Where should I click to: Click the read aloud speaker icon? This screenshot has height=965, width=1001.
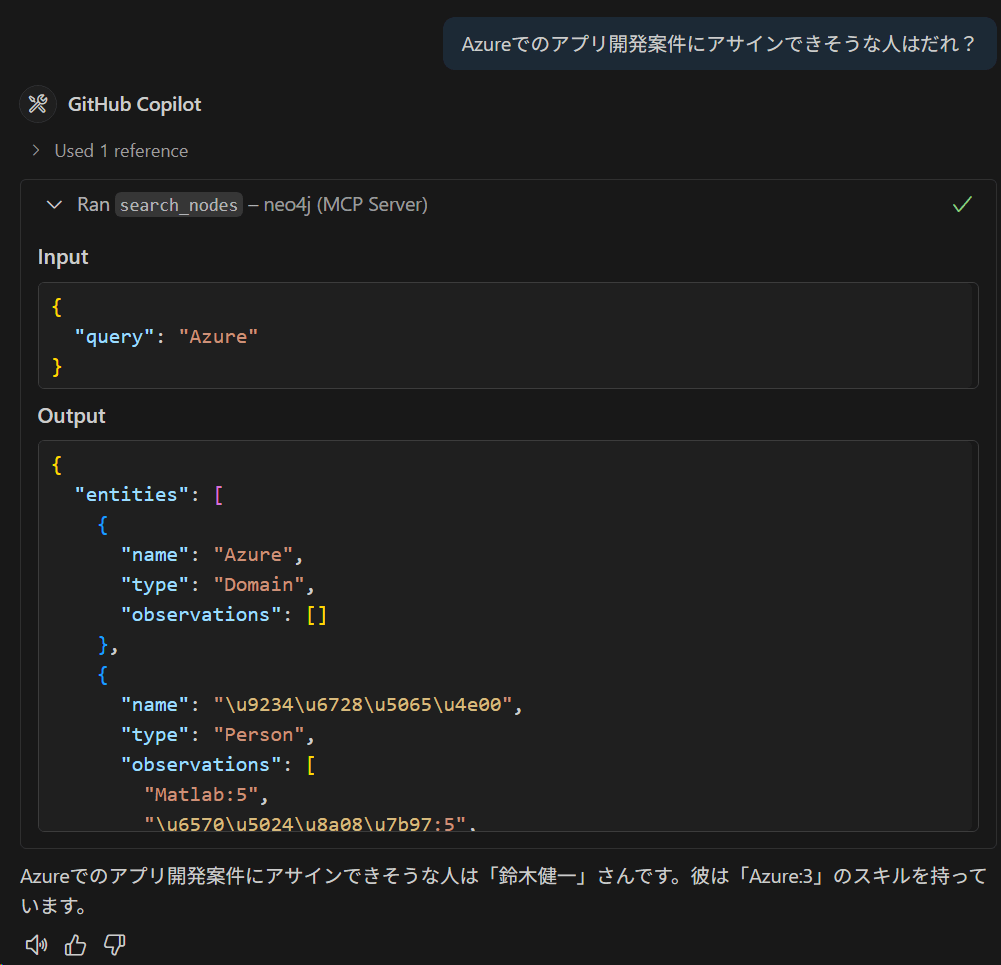[x=36, y=945]
